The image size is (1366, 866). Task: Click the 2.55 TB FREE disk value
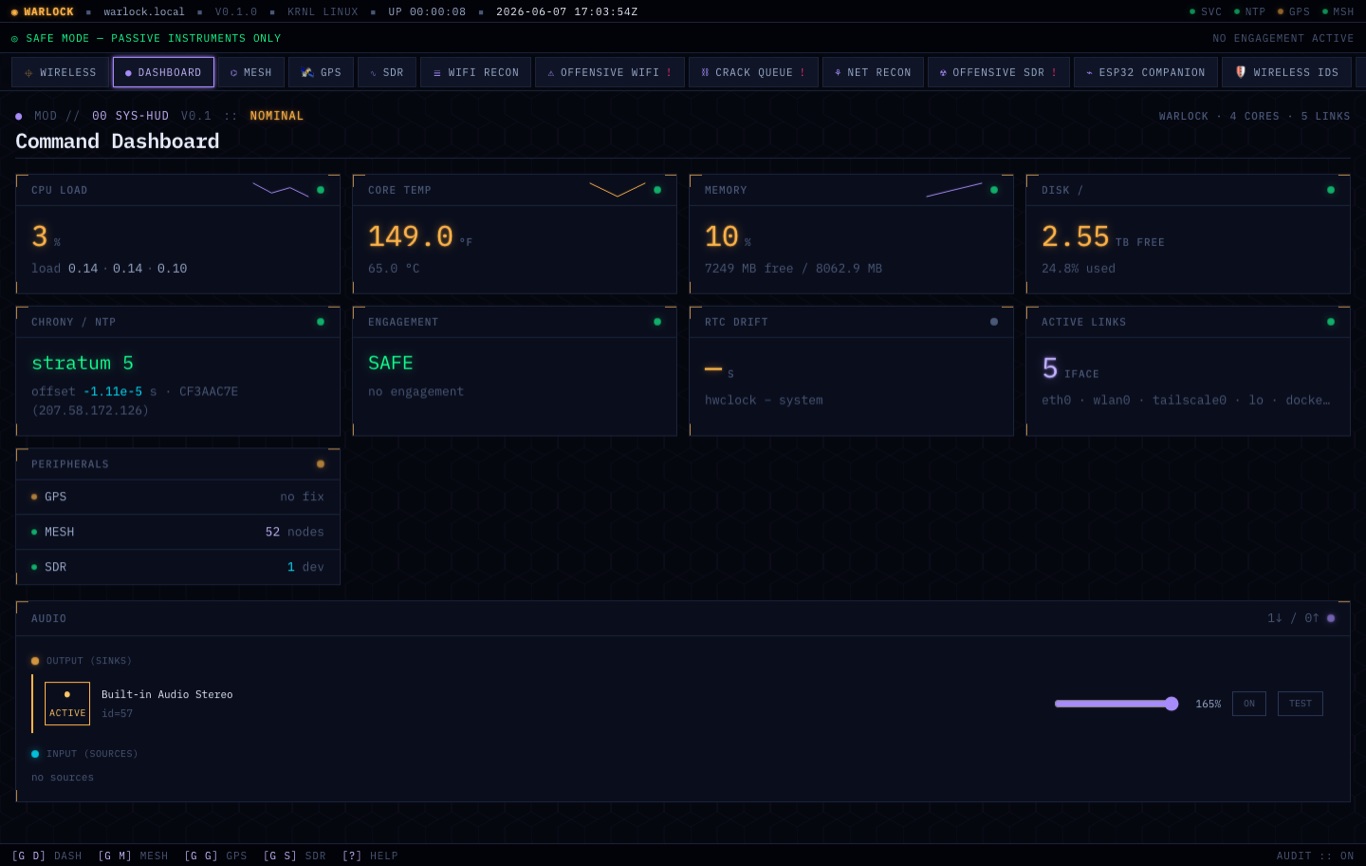[x=1103, y=238]
